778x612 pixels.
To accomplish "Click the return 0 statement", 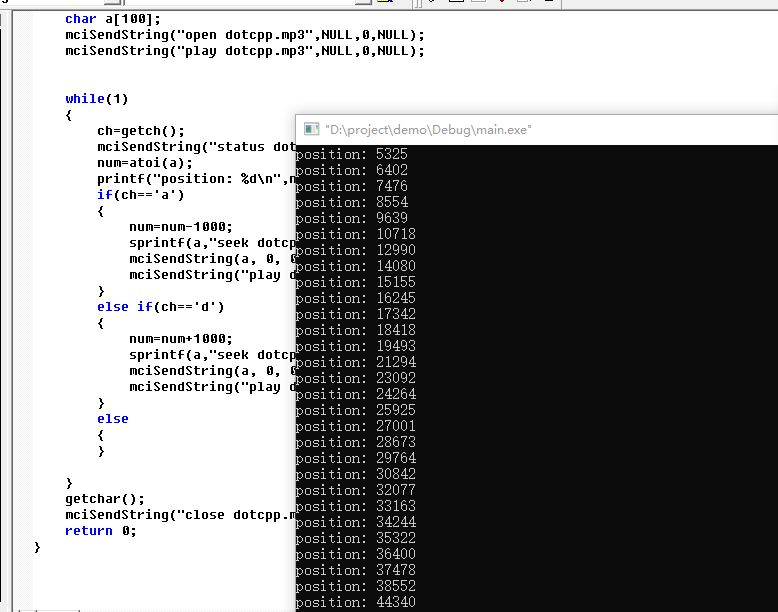I will coord(101,531).
